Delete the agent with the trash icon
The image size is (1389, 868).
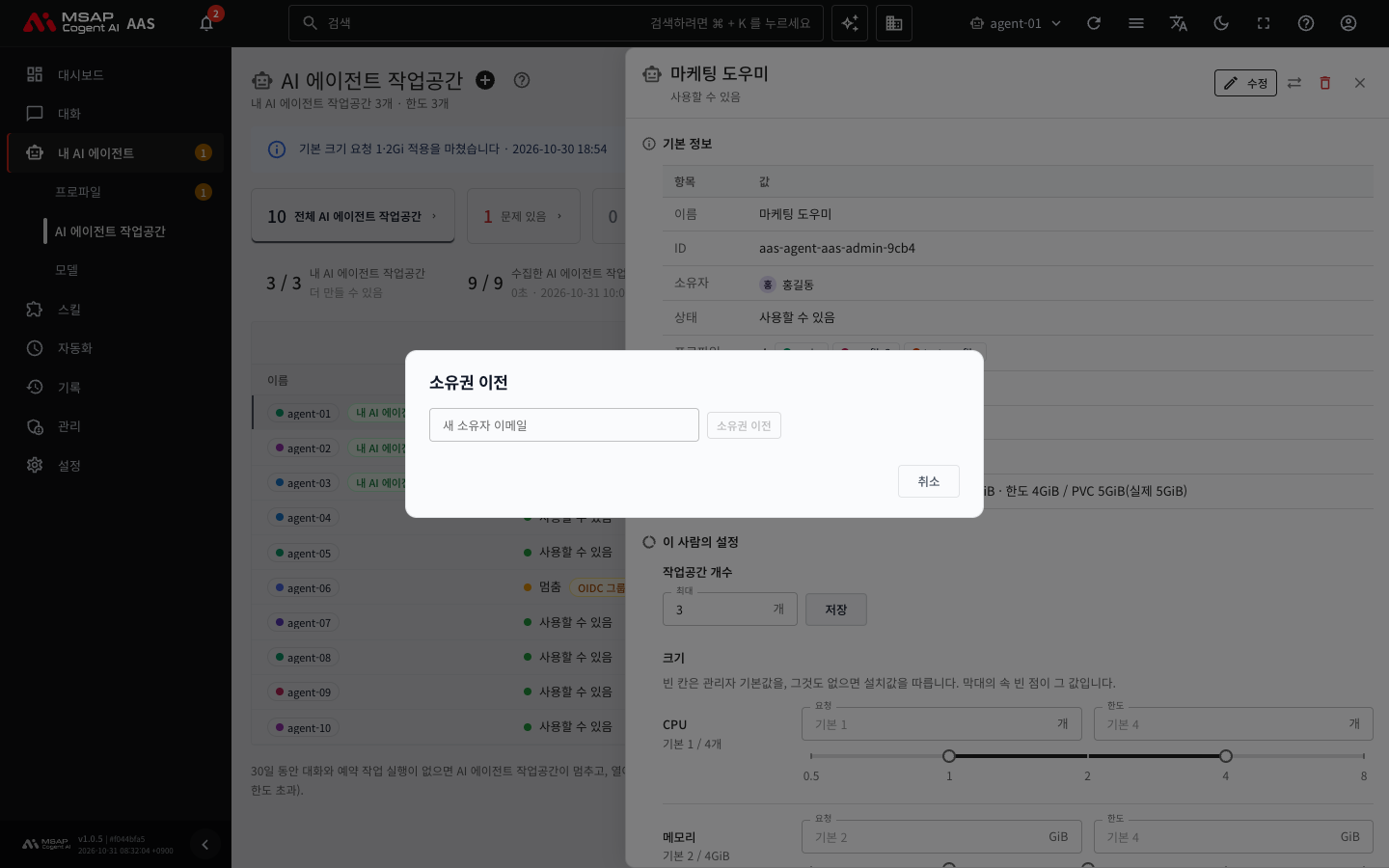click(1325, 83)
